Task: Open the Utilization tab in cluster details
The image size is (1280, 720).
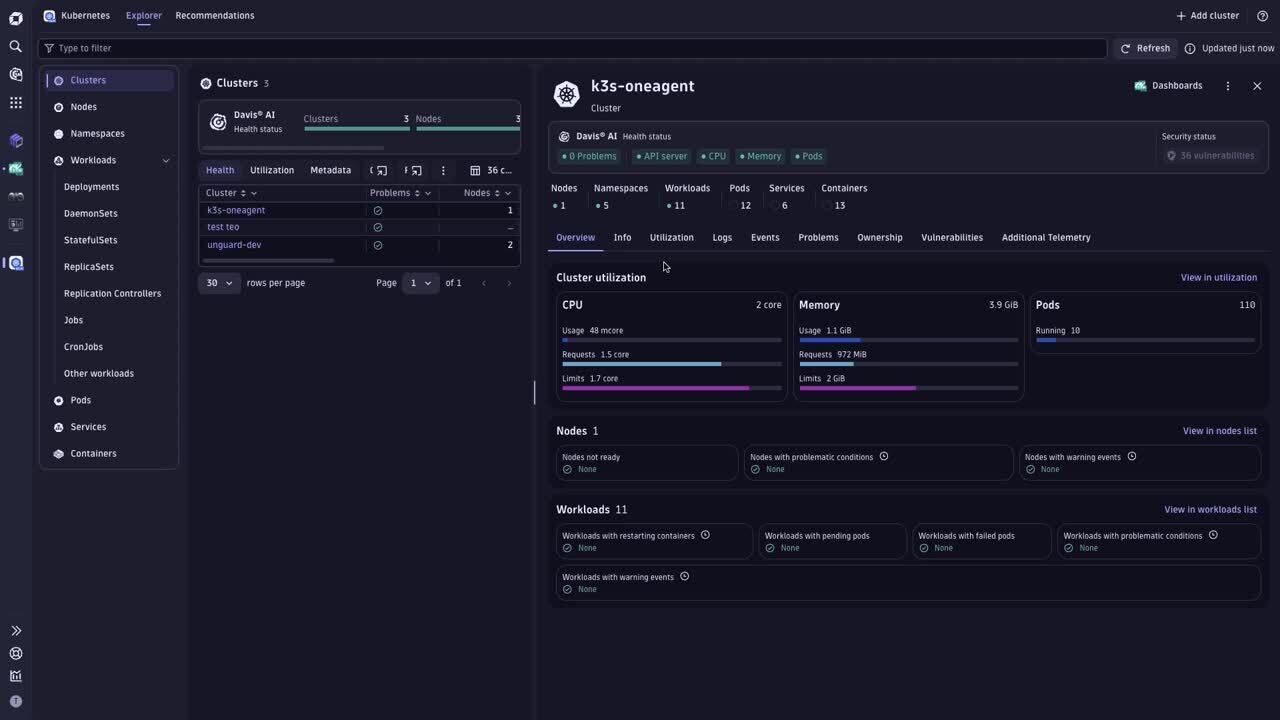Action: click(x=672, y=238)
